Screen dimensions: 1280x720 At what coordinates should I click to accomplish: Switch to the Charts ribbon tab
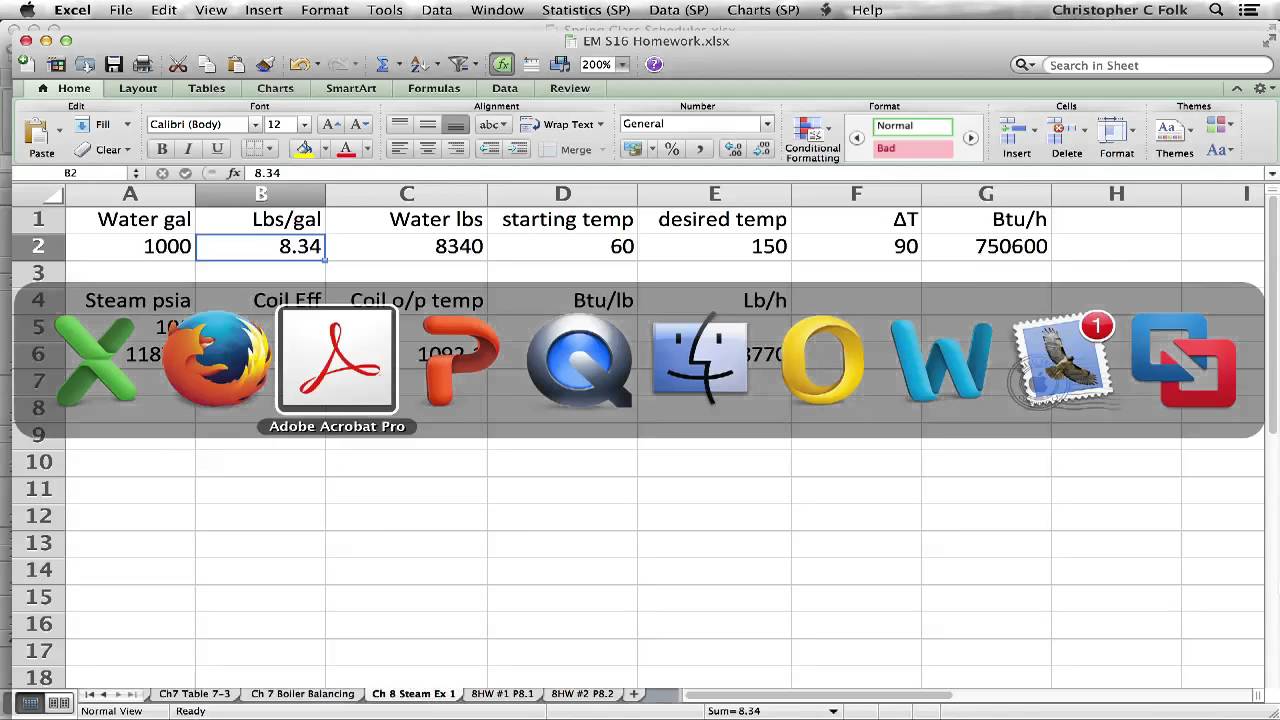click(275, 88)
